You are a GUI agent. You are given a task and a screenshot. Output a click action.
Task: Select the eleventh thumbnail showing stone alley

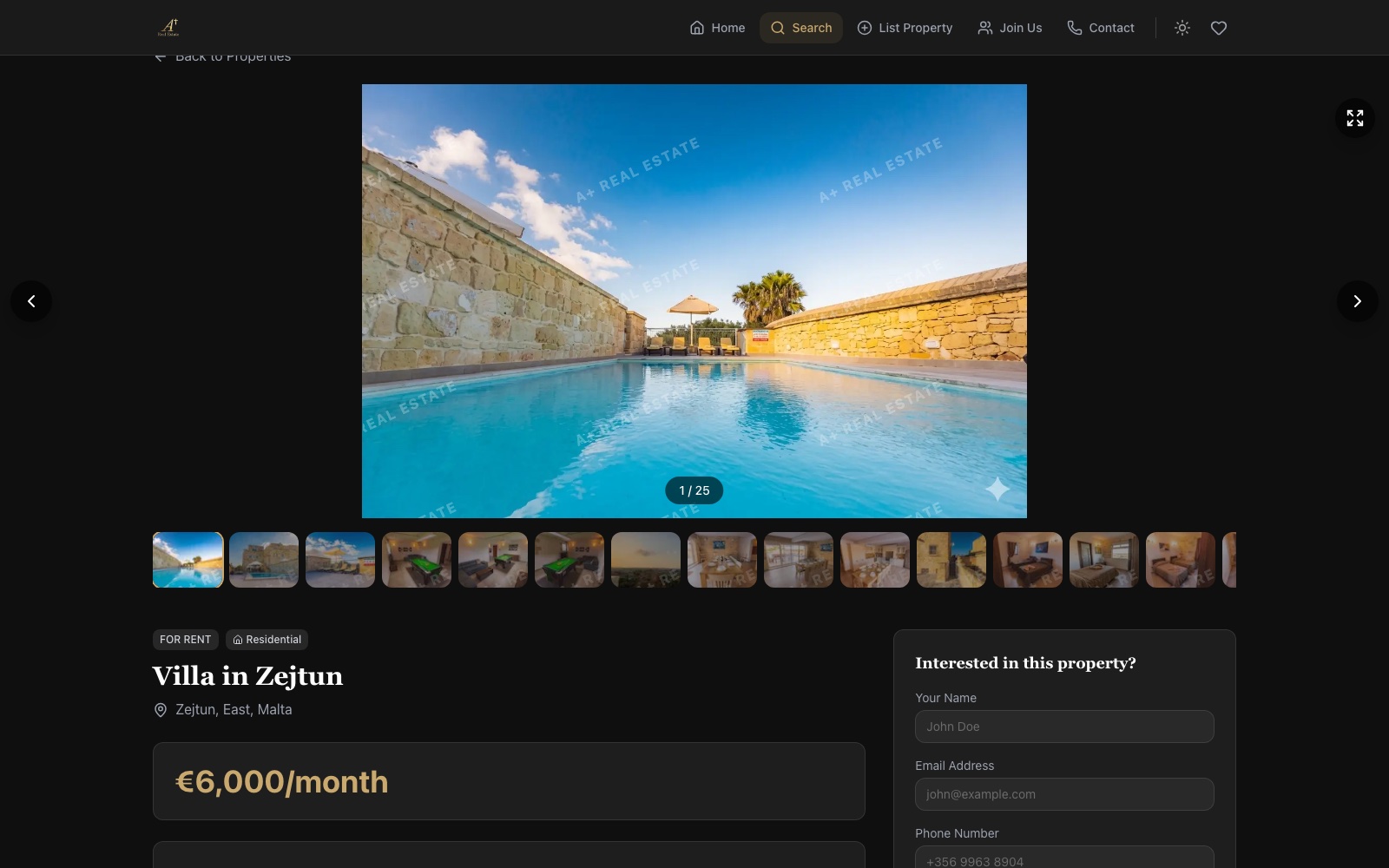[951, 560]
